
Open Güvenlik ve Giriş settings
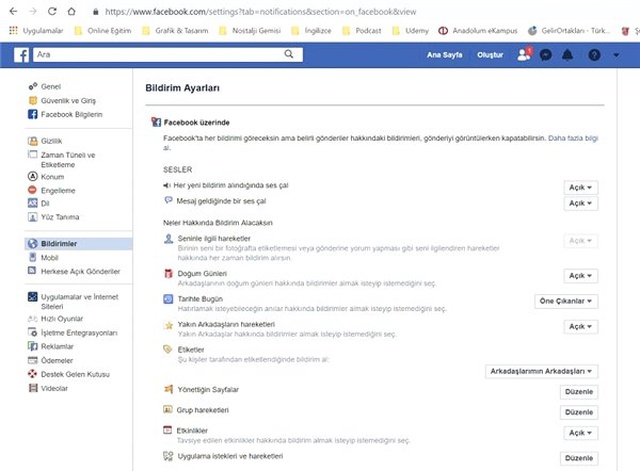[62, 100]
